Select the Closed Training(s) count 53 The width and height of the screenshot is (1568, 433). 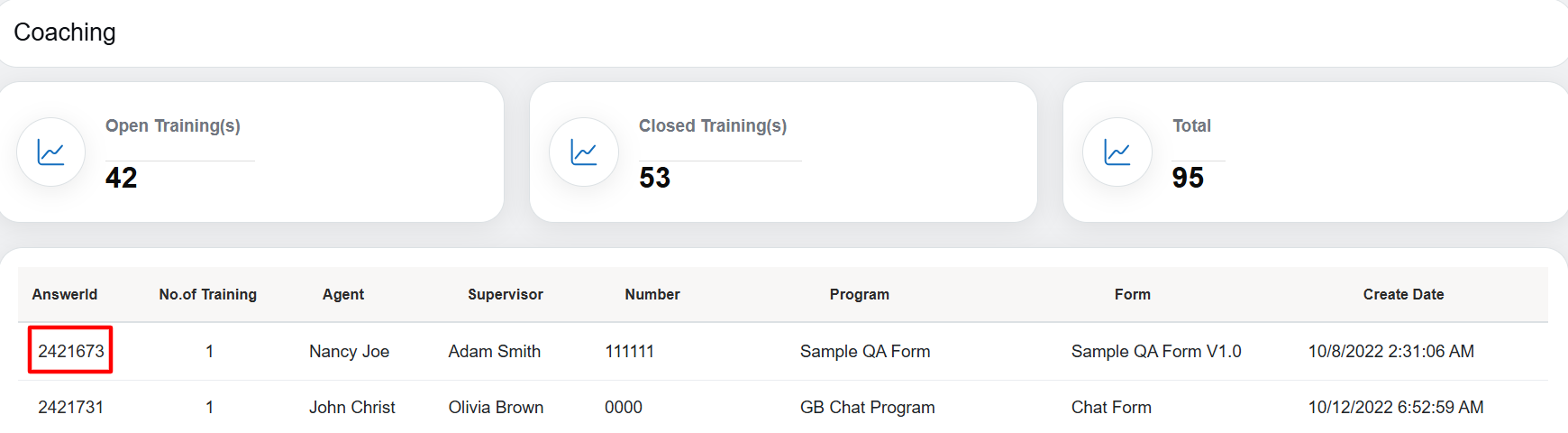pyautogui.click(x=655, y=178)
